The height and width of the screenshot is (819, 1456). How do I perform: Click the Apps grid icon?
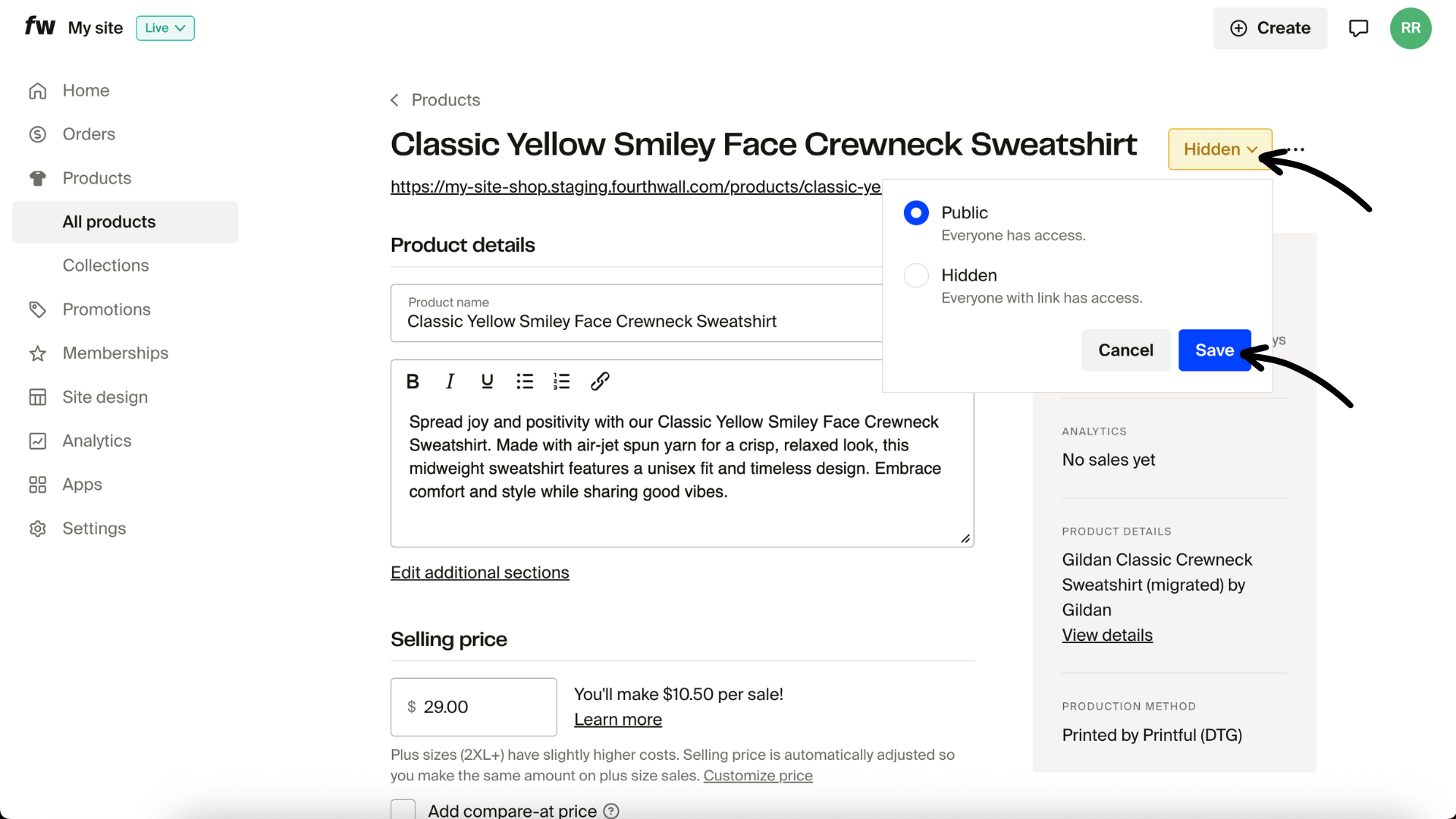coord(38,485)
